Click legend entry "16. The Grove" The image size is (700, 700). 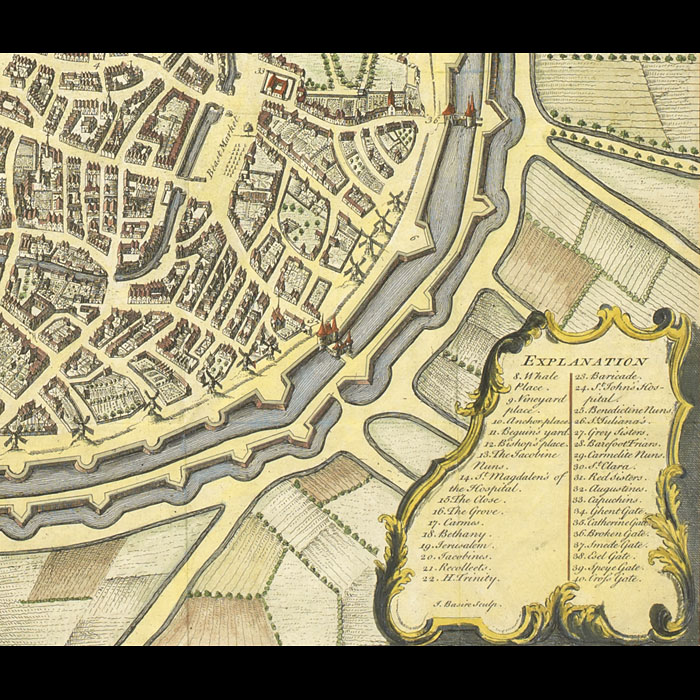click(467, 511)
